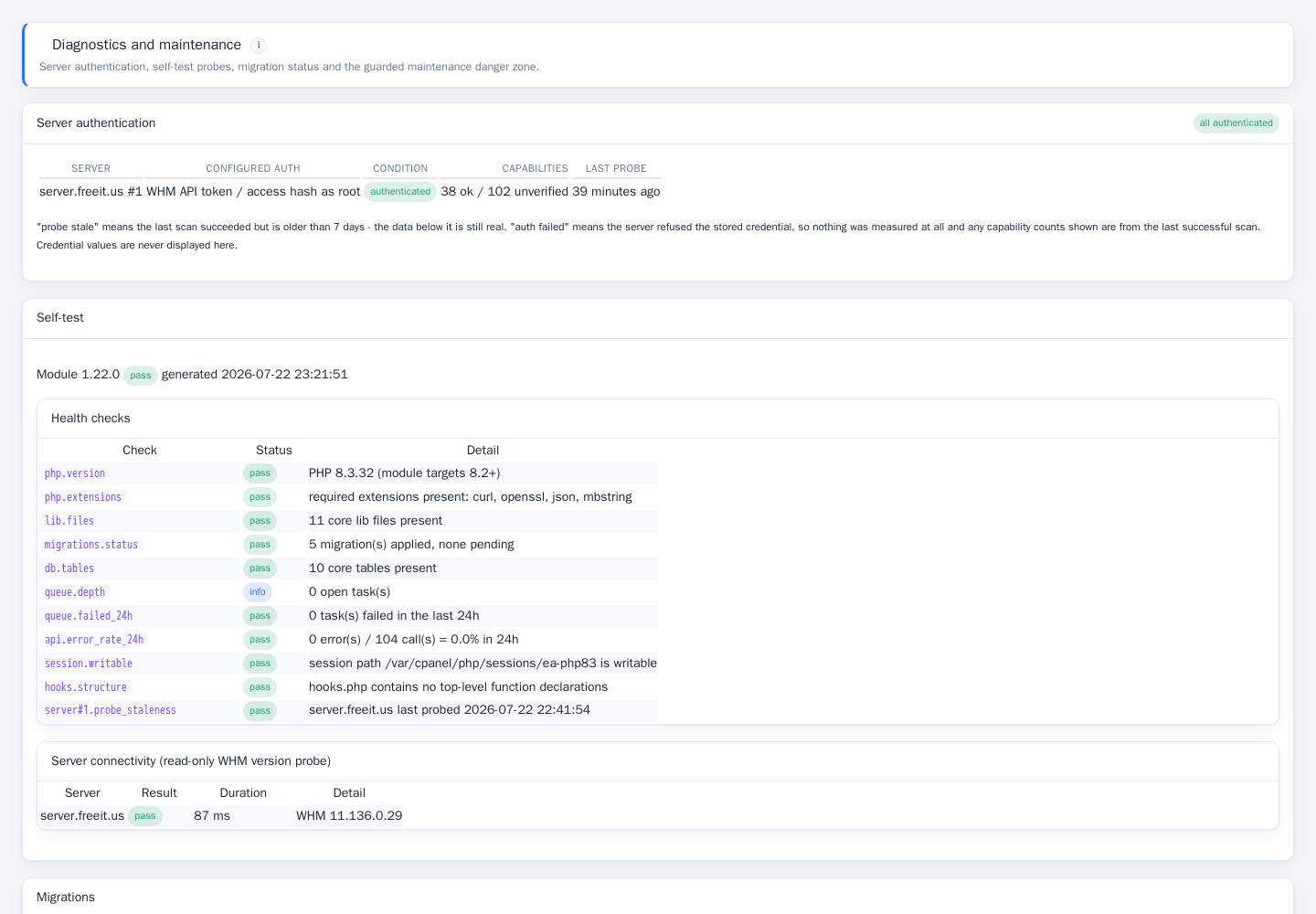This screenshot has width=1316, height=914.
Task: Click the session.writable check name
Action: pos(89,664)
